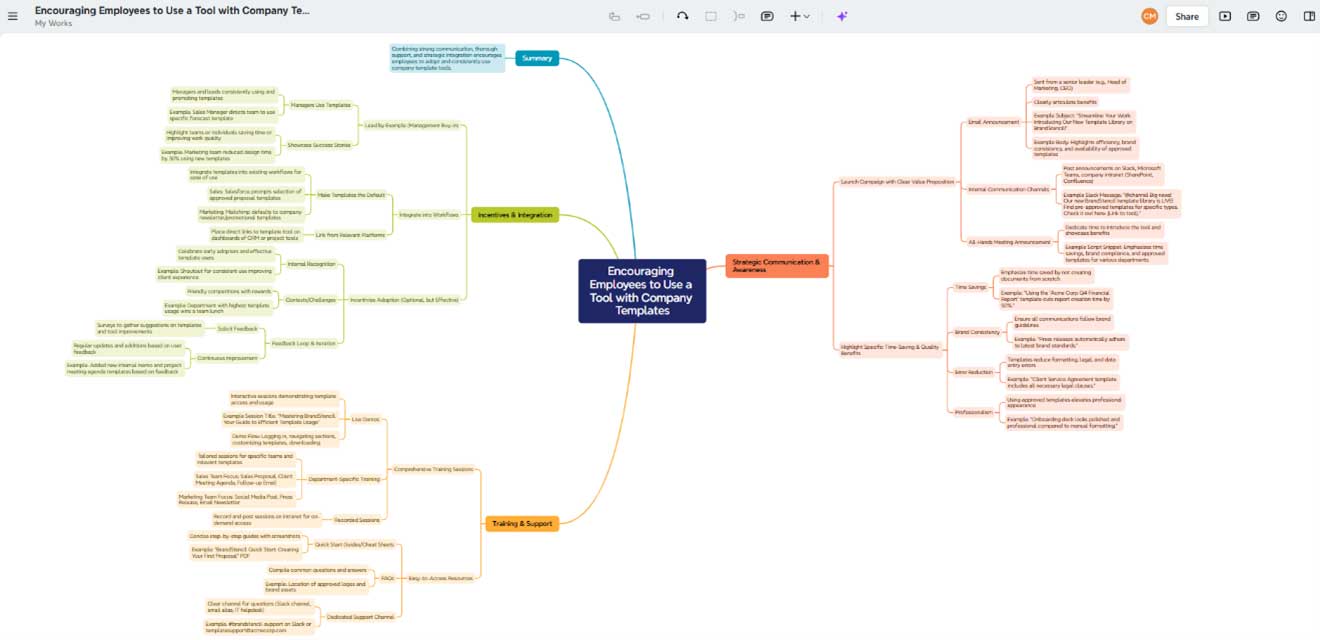
Task: Click the relationship arrow tool
Action: click(682, 16)
